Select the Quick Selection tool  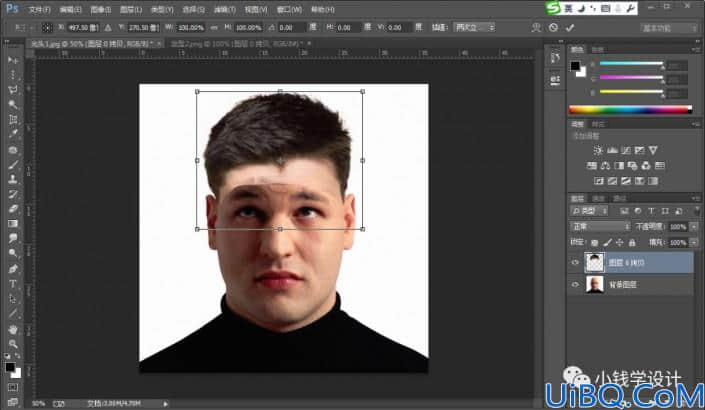pyautogui.click(x=13, y=105)
